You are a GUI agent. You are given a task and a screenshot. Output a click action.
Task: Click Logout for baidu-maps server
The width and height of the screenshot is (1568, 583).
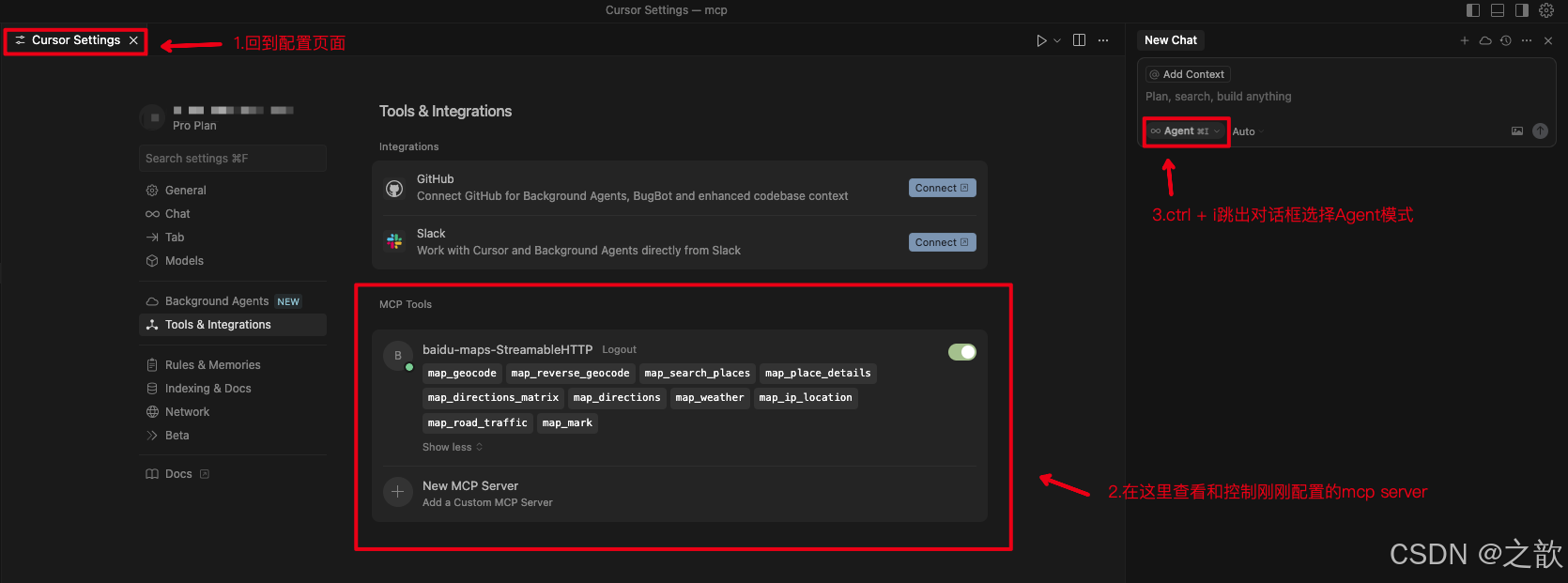pos(619,350)
